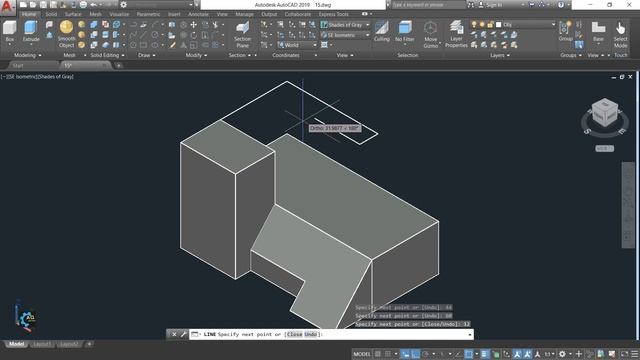Click the No Filter selection icon
The width and height of the screenshot is (640, 360).
click(404, 31)
